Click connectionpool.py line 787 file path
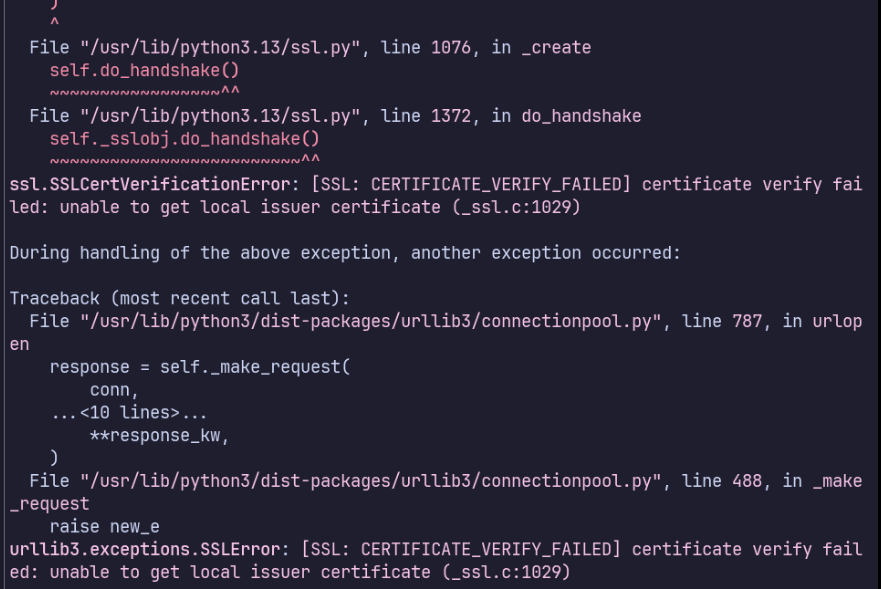This screenshot has width=881, height=589. point(370,321)
